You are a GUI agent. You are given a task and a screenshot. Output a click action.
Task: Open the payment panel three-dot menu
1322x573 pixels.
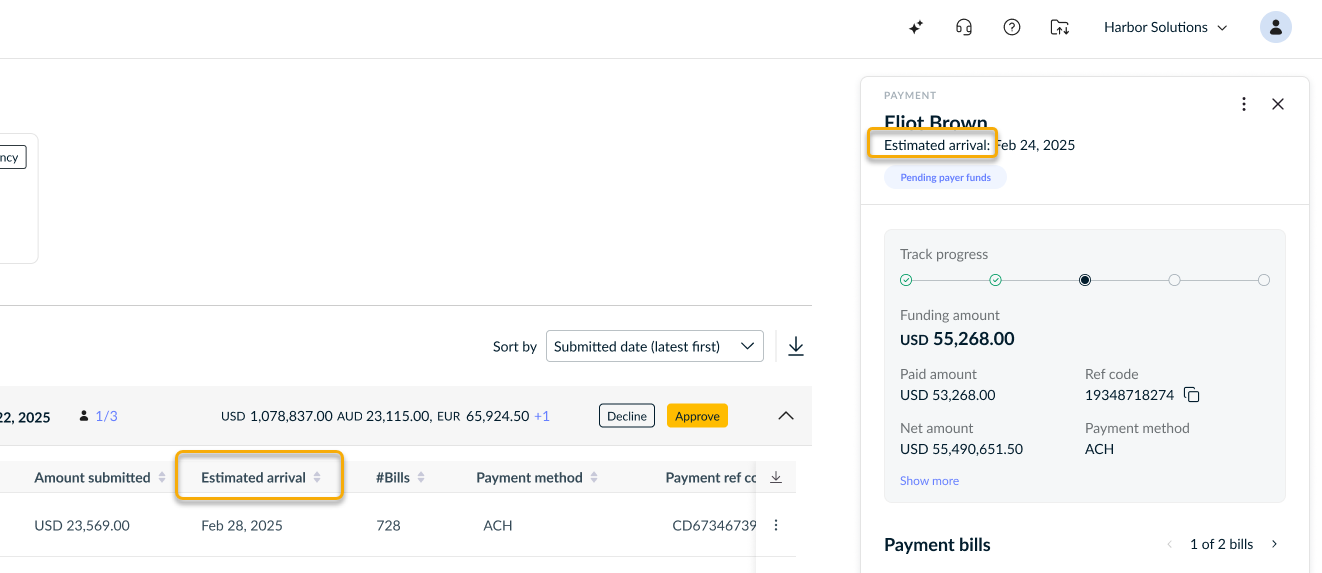(1244, 104)
